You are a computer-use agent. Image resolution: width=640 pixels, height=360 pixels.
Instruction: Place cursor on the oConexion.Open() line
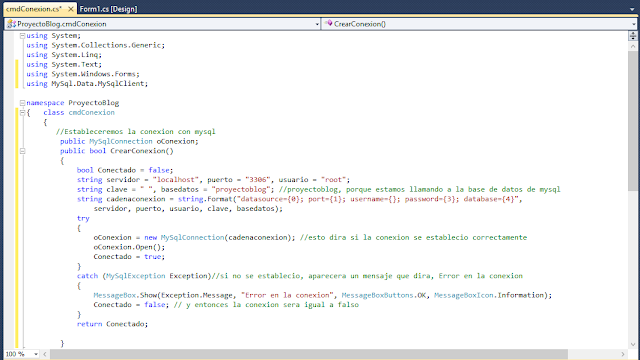point(129,247)
